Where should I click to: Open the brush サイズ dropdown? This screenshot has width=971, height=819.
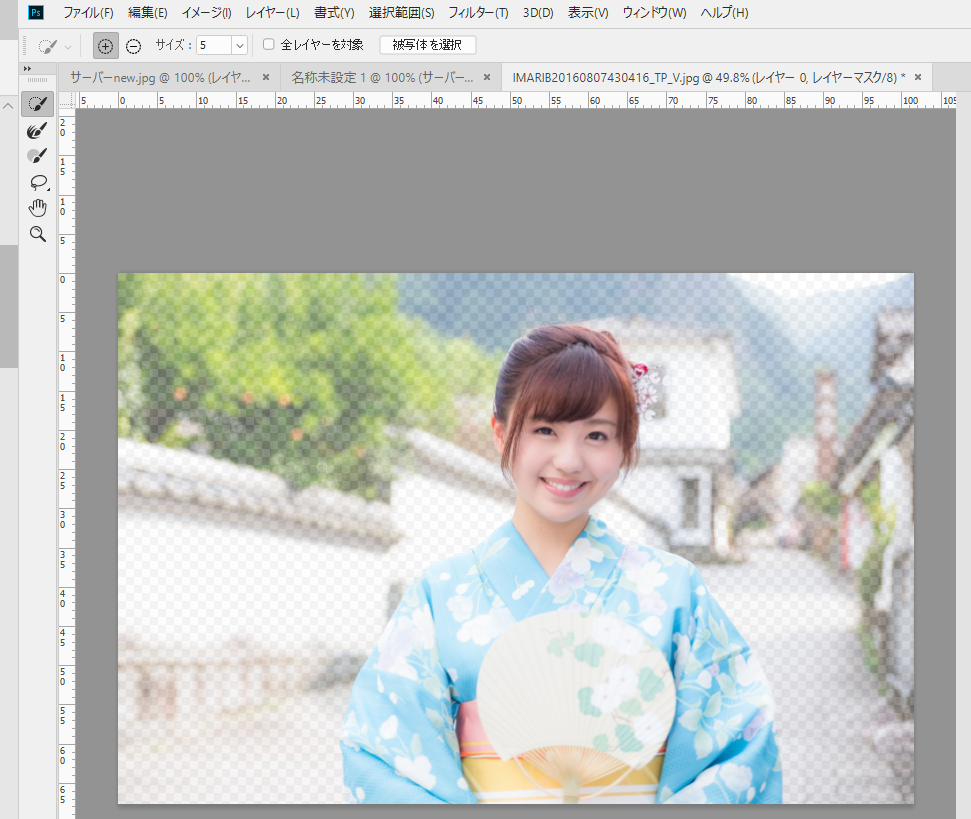[x=240, y=45]
